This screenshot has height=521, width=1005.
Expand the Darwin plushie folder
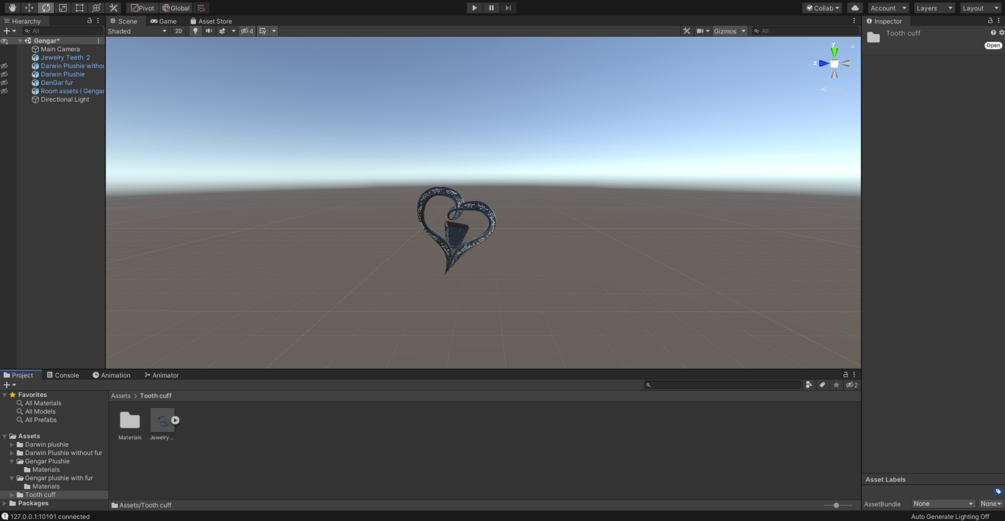pyautogui.click(x=12, y=444)
